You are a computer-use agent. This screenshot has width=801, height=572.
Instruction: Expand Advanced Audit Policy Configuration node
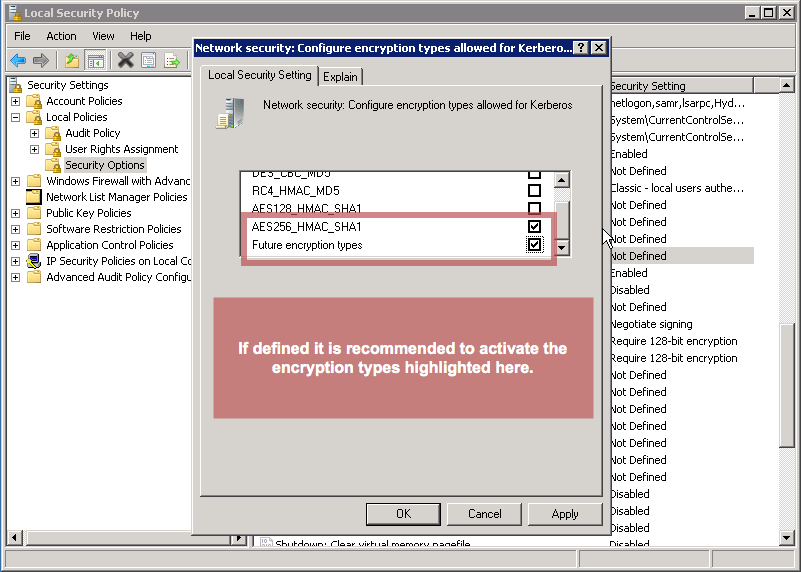15,277
